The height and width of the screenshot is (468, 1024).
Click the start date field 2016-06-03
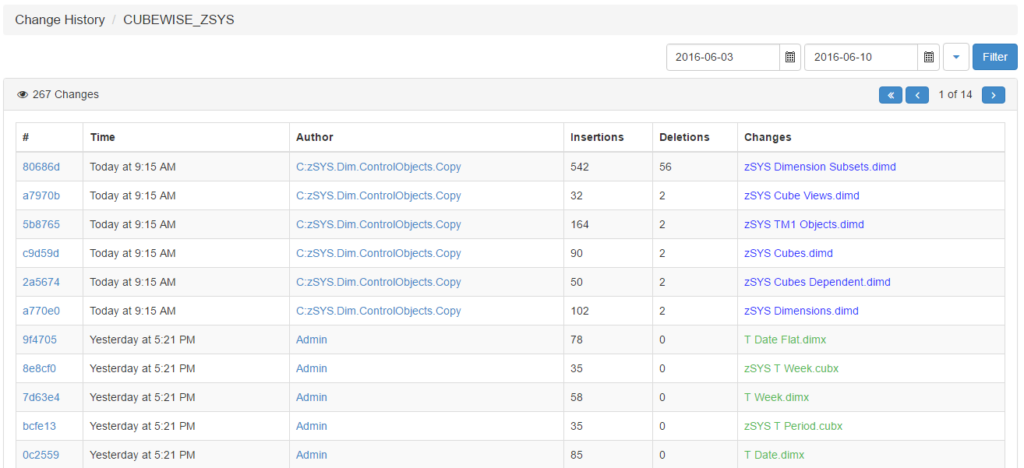coord(722,57)
